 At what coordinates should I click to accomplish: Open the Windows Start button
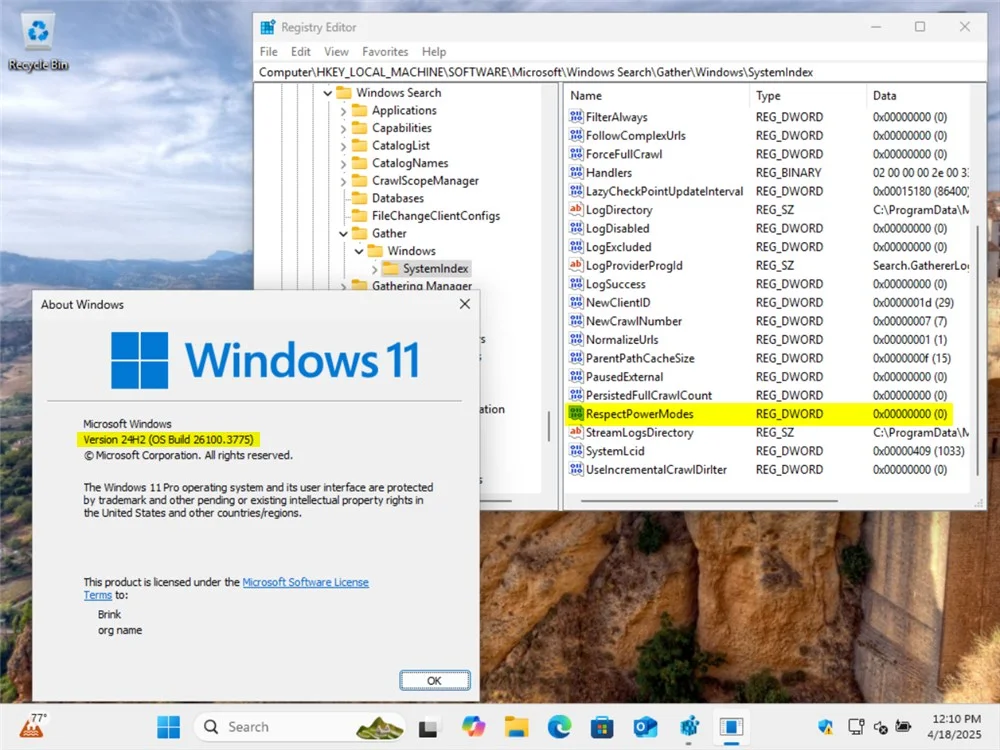tap(168, 727)
